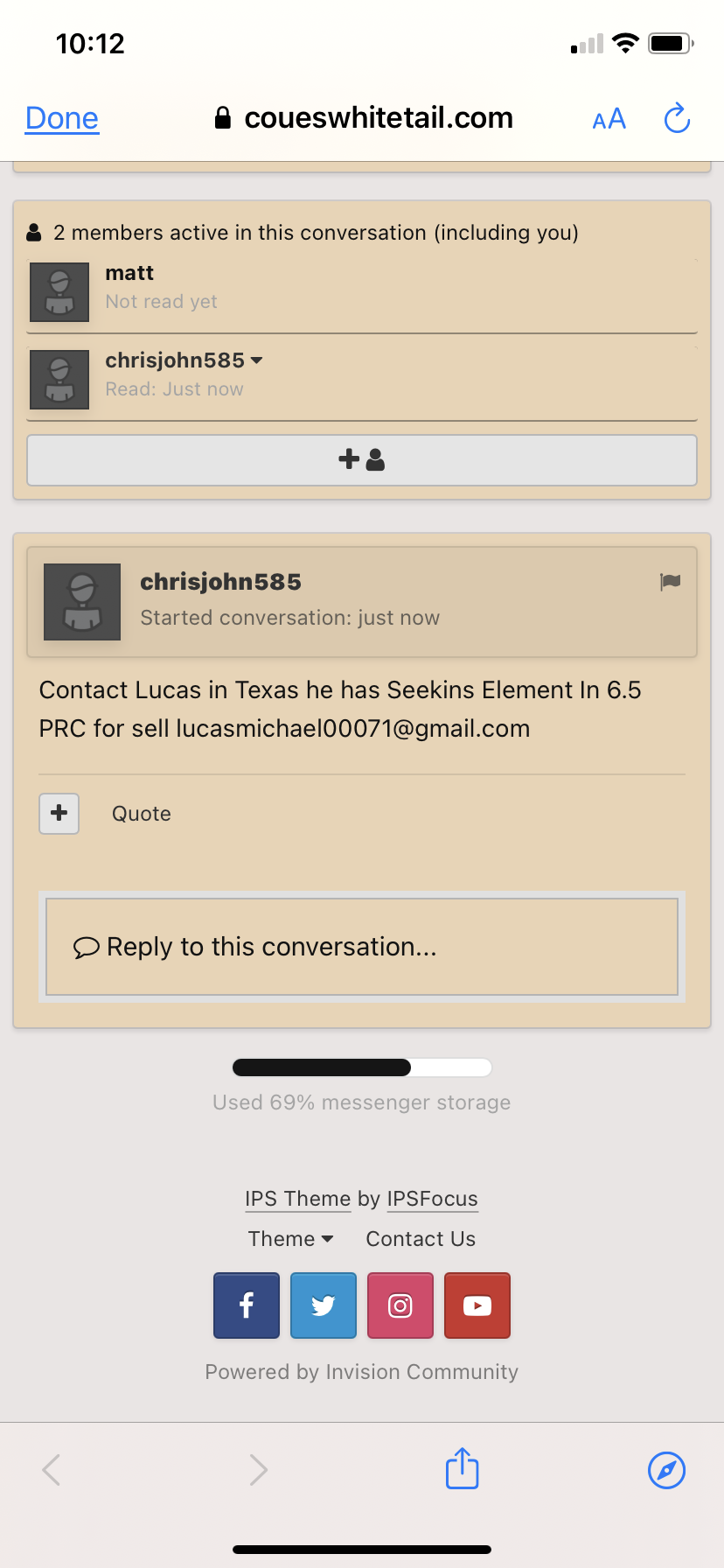This screenshot has width=724, height=1568.
Task: Toggle multiquote plus button
Action: coord(59,814)
